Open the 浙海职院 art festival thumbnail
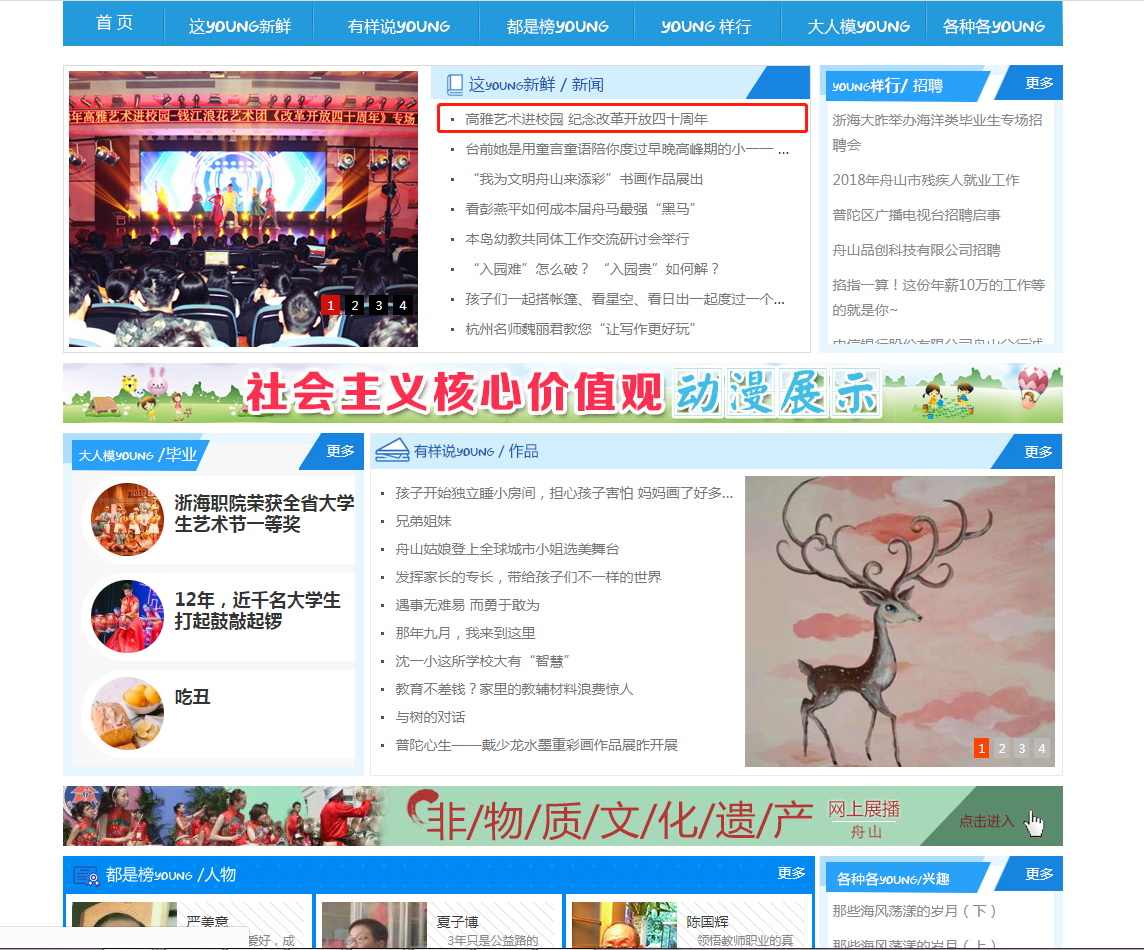 (127, 521)
